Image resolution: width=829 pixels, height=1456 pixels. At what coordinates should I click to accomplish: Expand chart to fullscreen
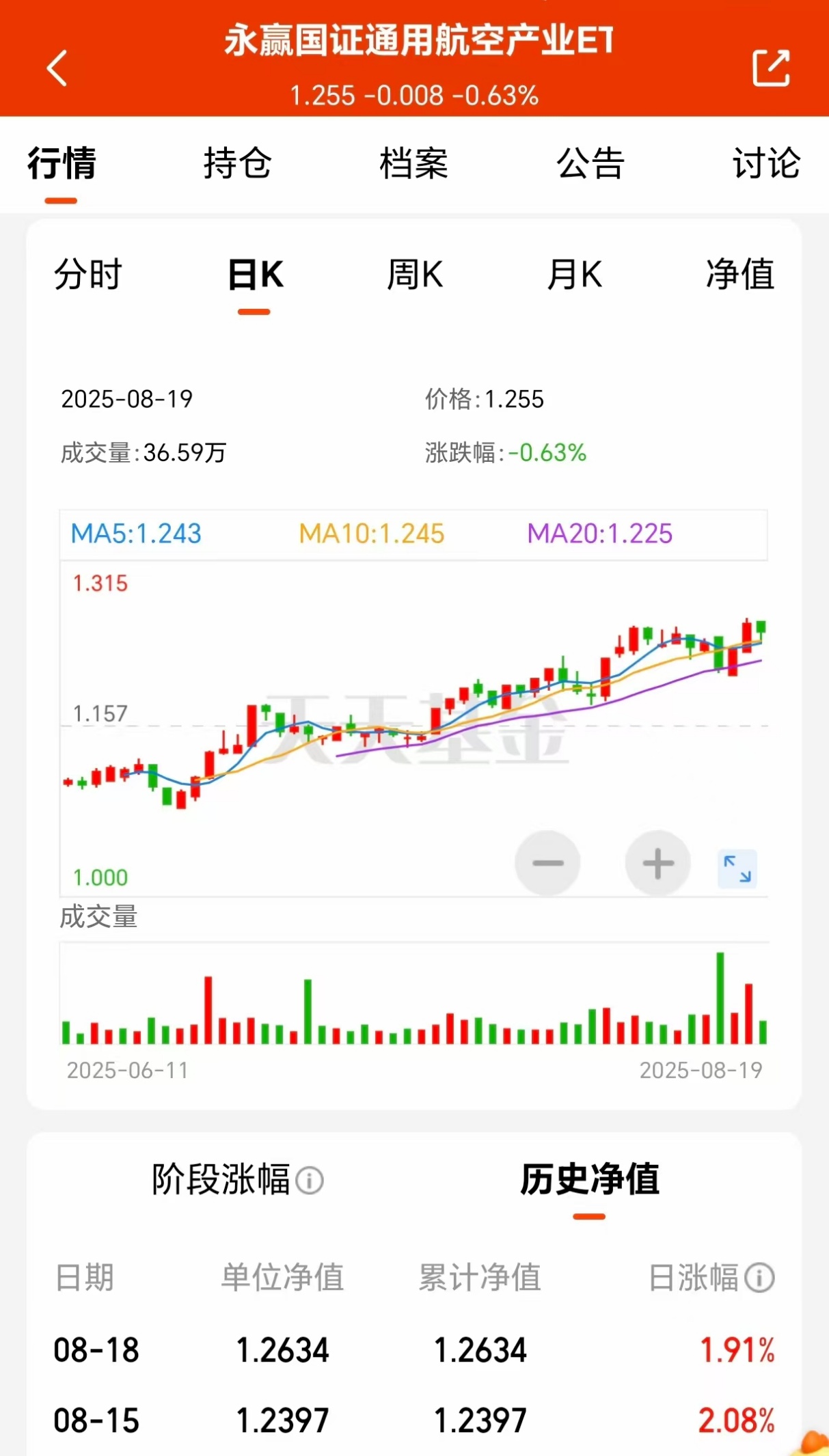pyautogui.click(x=737, y=868)
